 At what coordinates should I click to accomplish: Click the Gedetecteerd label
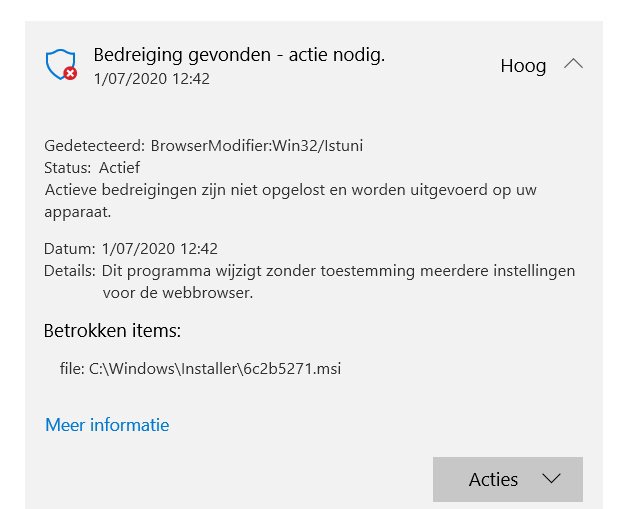coord(94,146)
